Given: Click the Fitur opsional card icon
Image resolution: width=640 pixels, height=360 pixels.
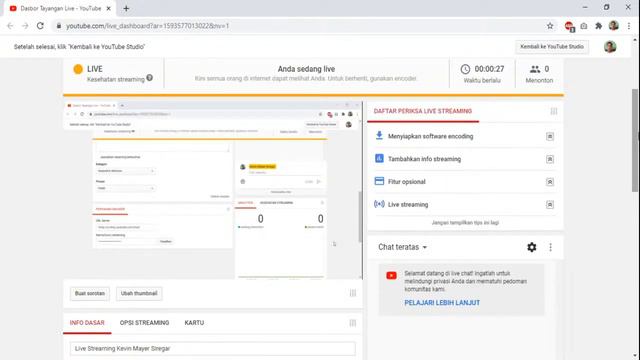Looking at the screenshot, I should click(x=379, y=181).
